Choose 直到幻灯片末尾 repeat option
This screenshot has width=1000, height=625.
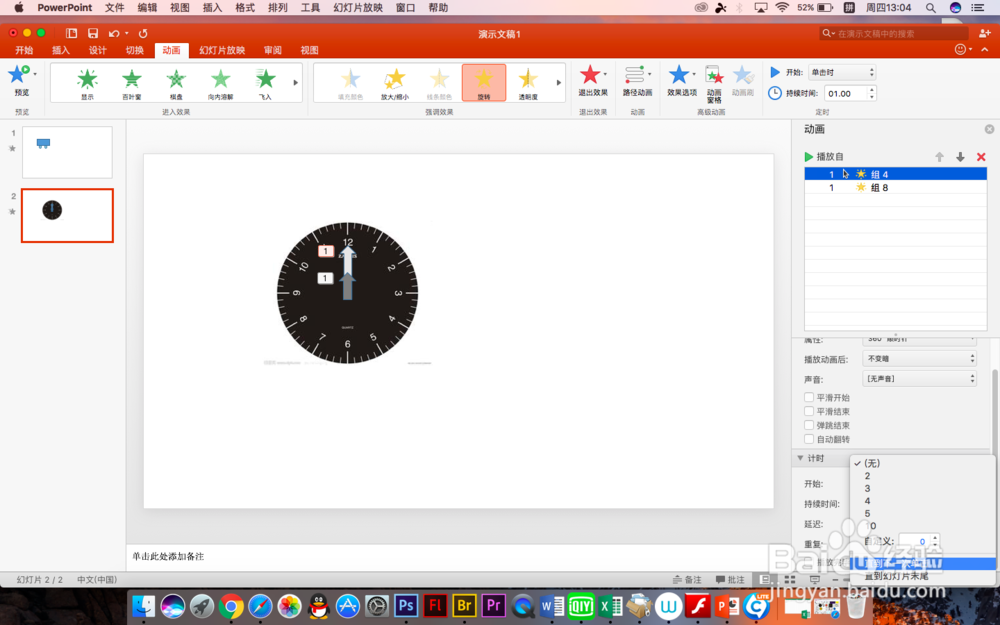pos(922,576)
